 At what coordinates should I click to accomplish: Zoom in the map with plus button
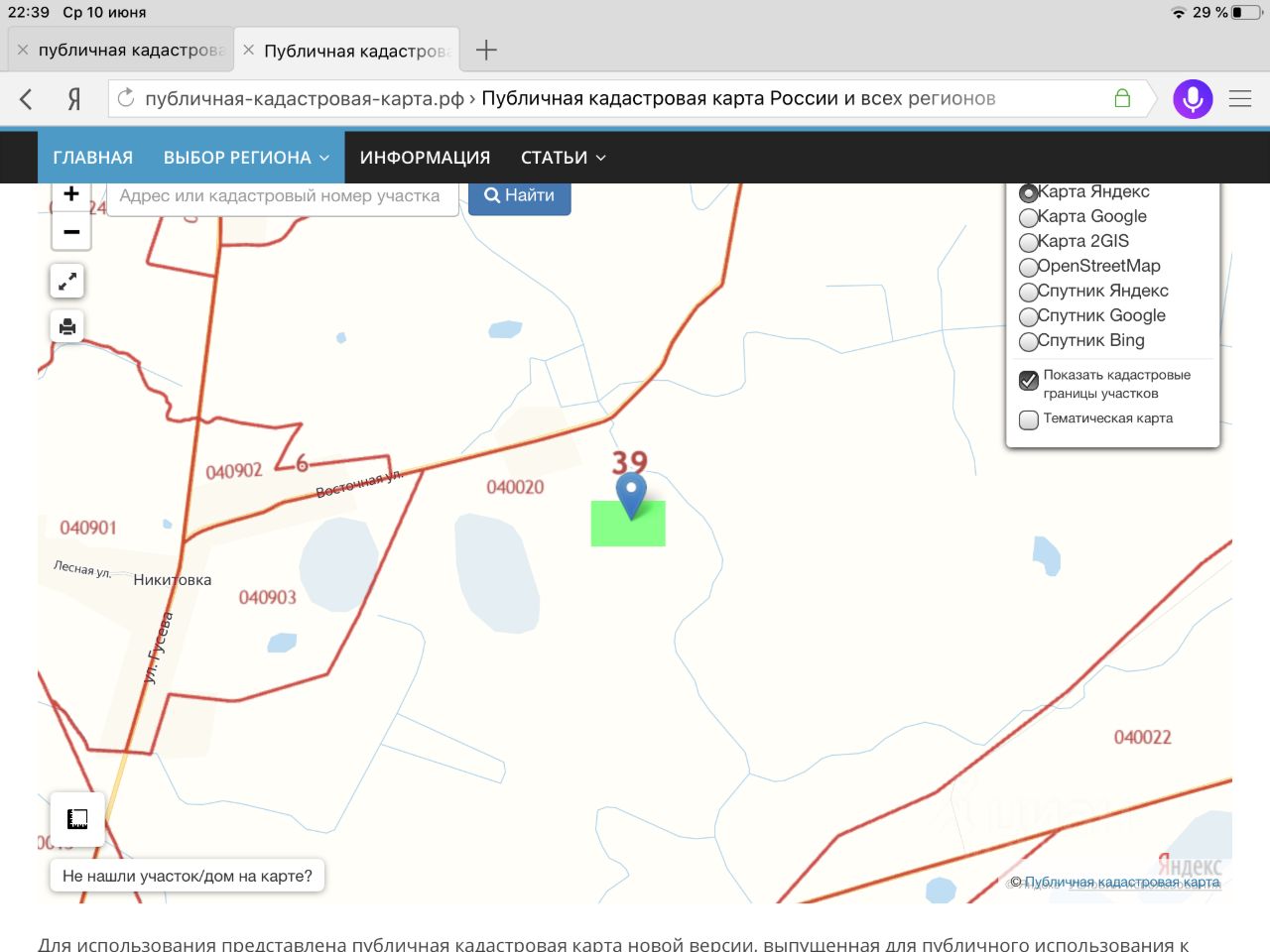point(71,195)
